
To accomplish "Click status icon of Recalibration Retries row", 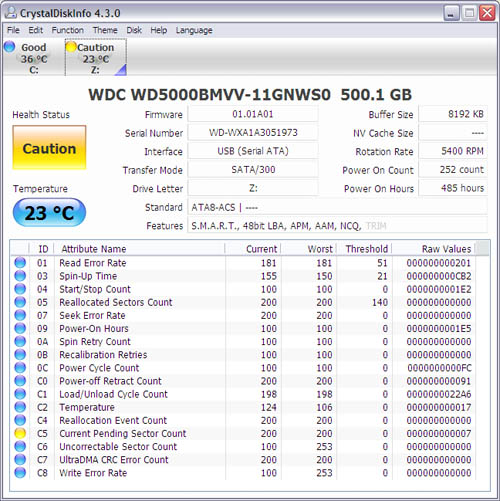I will coord(20,355).
